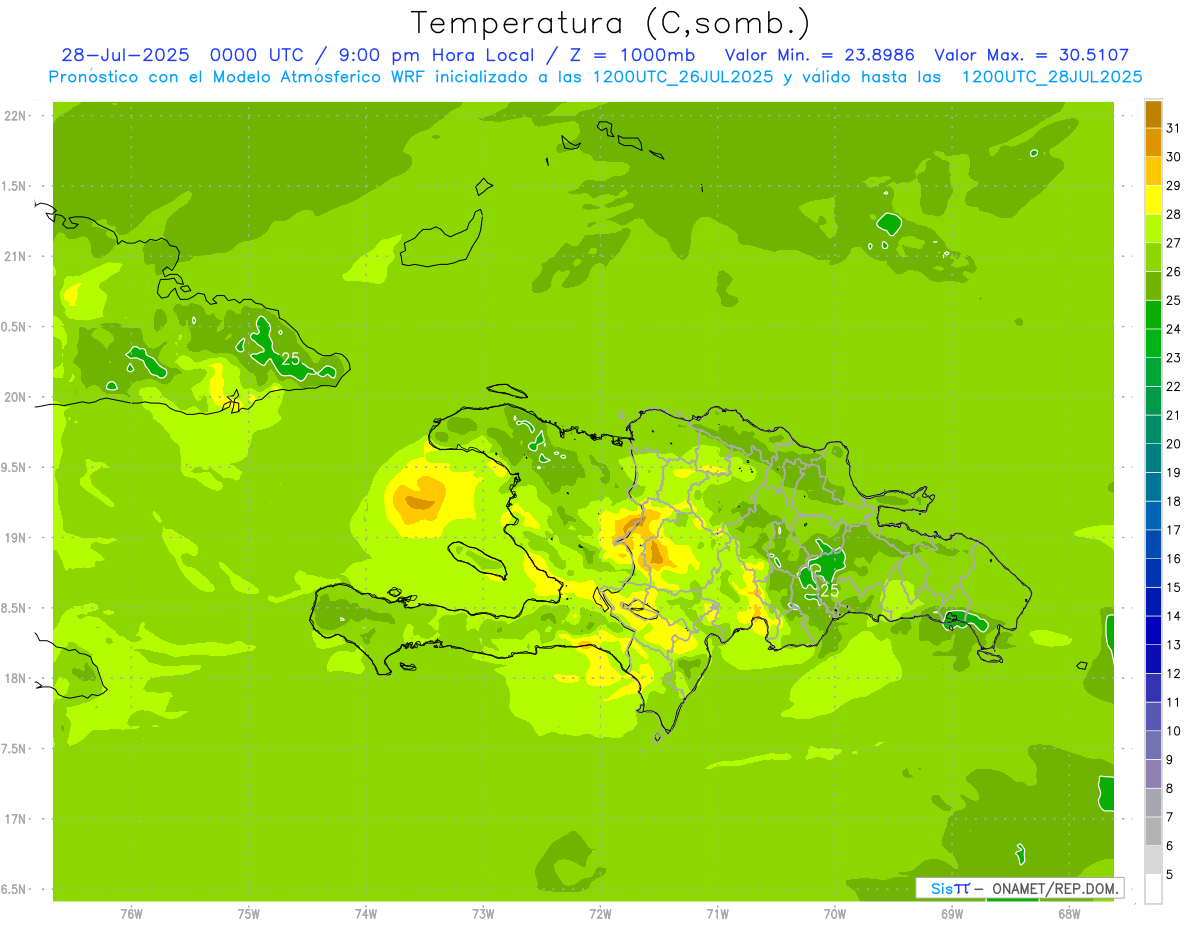
Task: Click the legend value '31'
Action: click(1174, 128)
